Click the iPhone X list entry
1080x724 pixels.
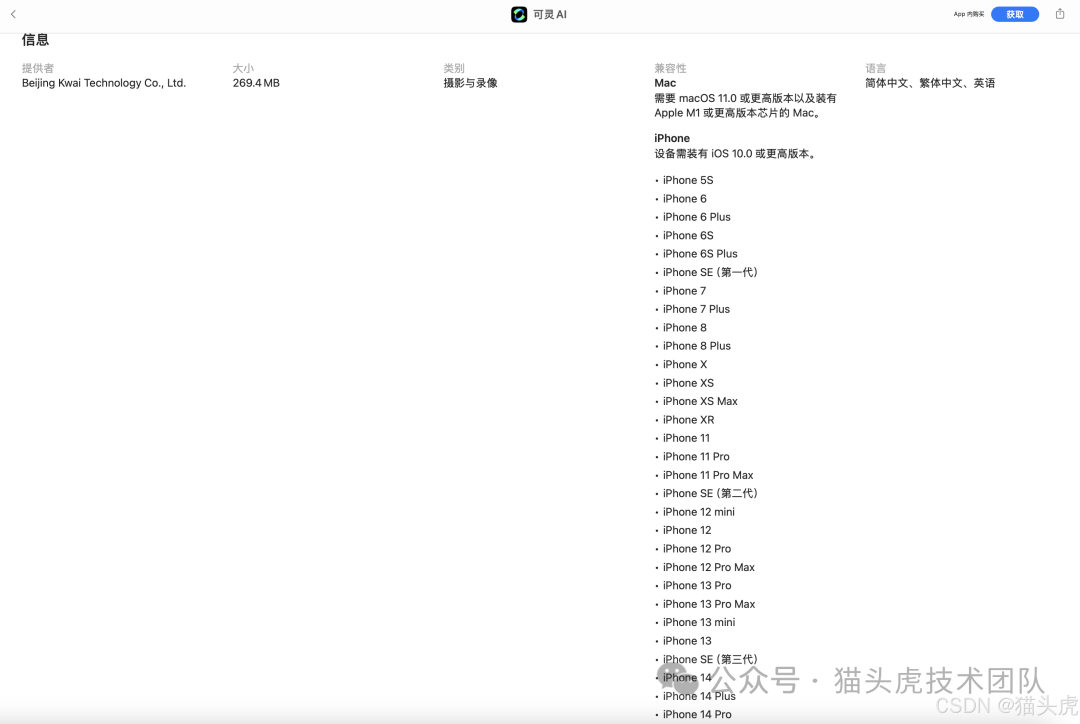(685, 365)
